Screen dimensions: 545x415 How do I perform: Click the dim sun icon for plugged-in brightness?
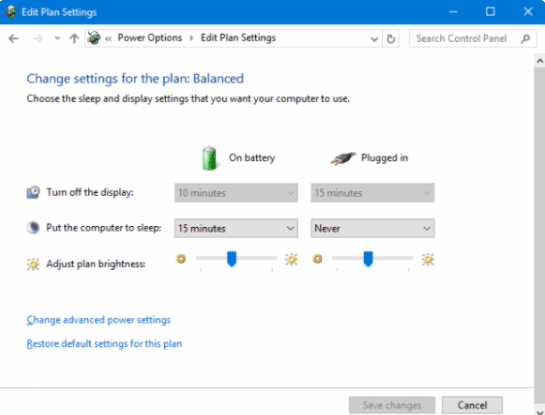(x=317, y=259)
